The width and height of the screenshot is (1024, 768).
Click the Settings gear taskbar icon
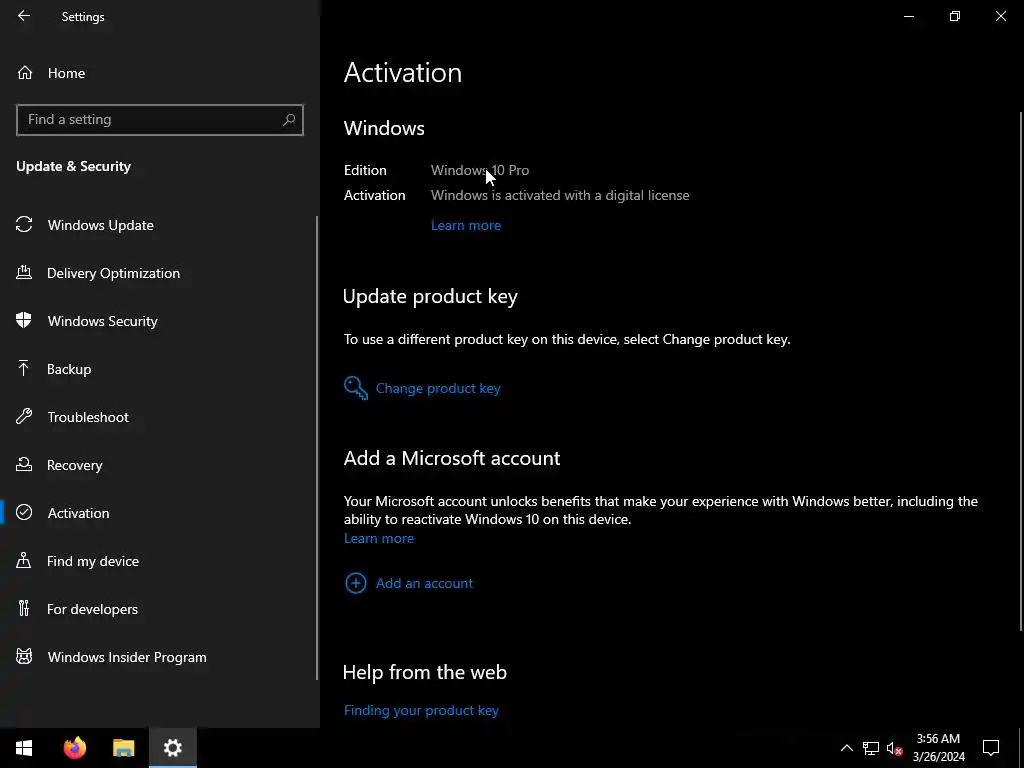click(x=172, y=748)
